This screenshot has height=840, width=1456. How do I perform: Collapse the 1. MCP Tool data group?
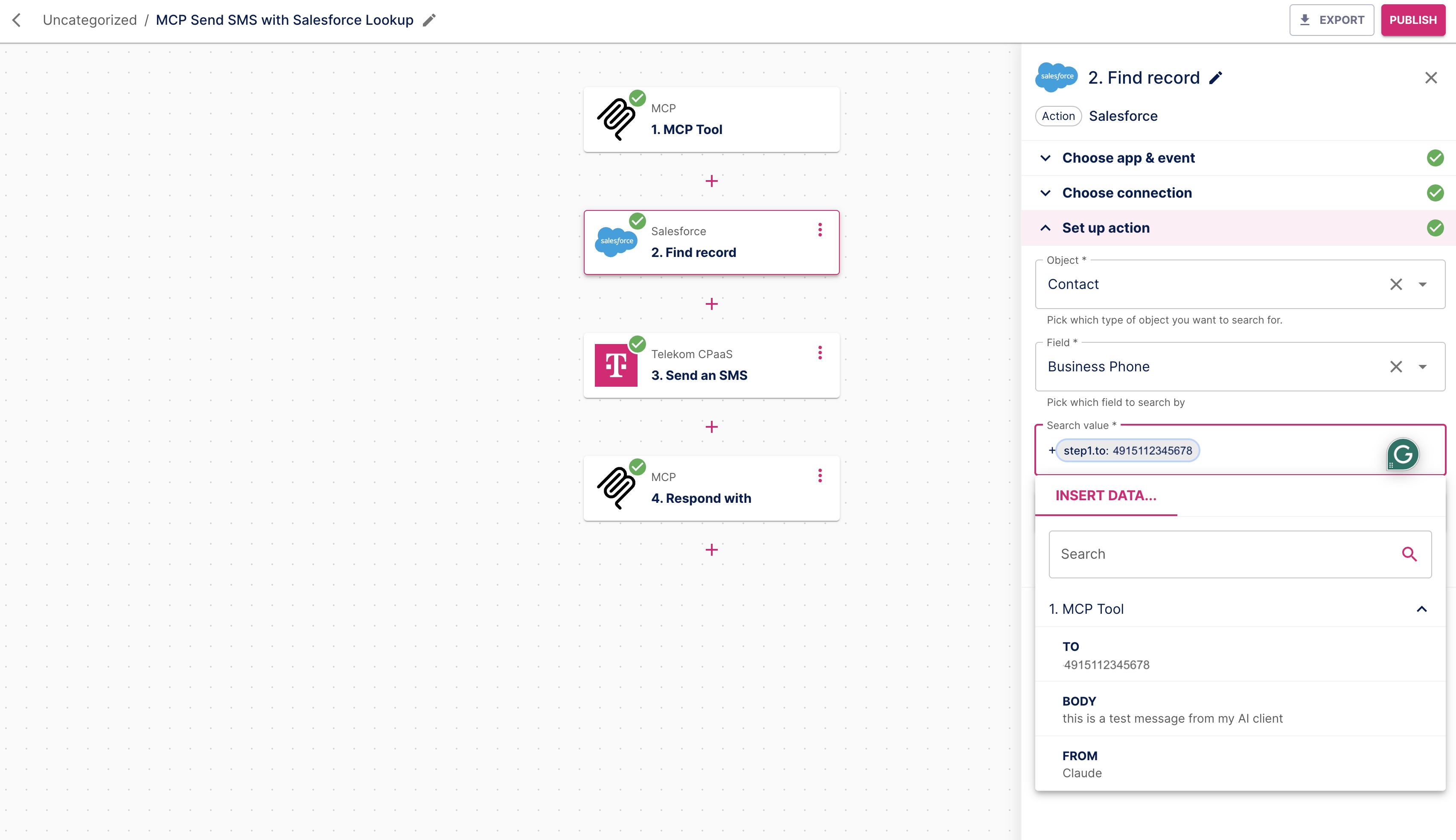(x=1421, y=609)
